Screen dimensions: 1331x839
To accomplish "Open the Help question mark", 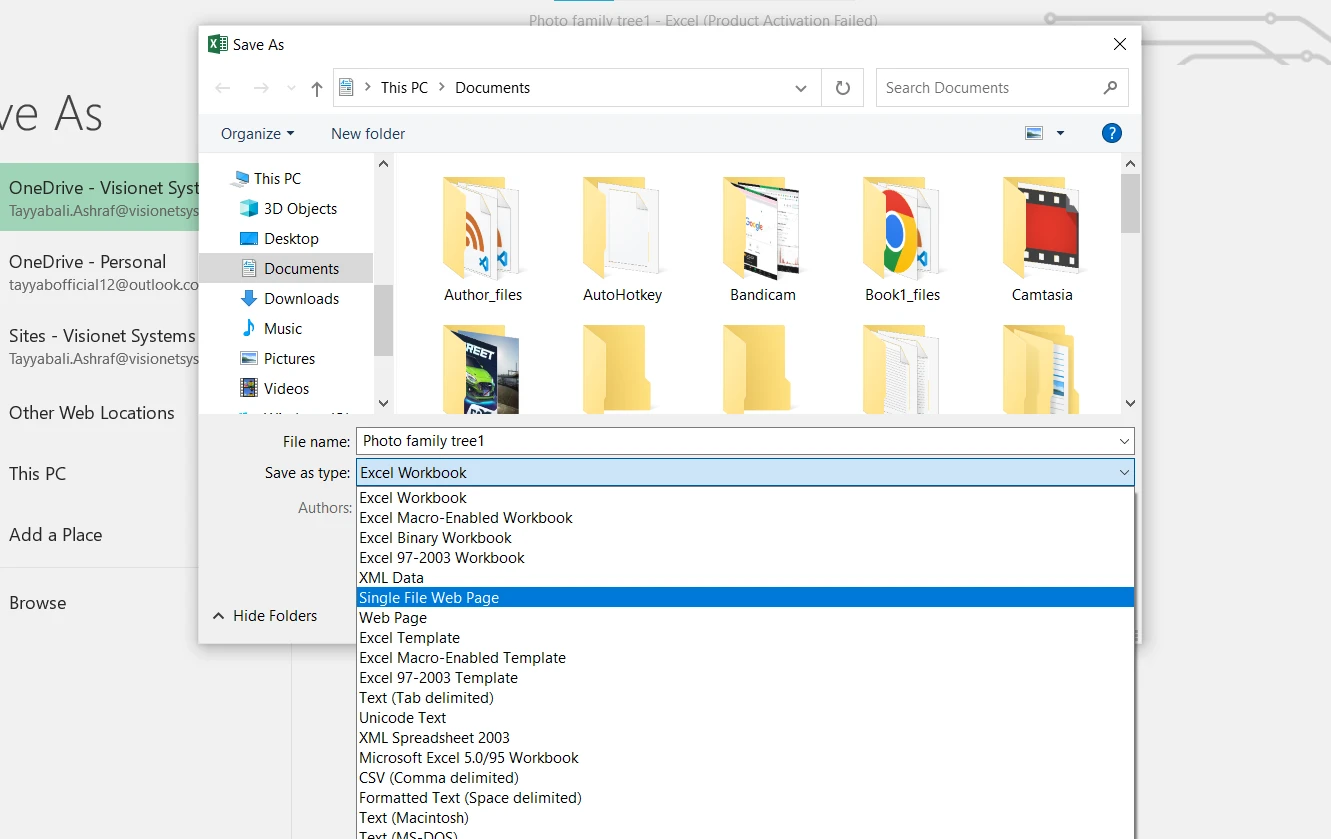I will coord(1111,133).
